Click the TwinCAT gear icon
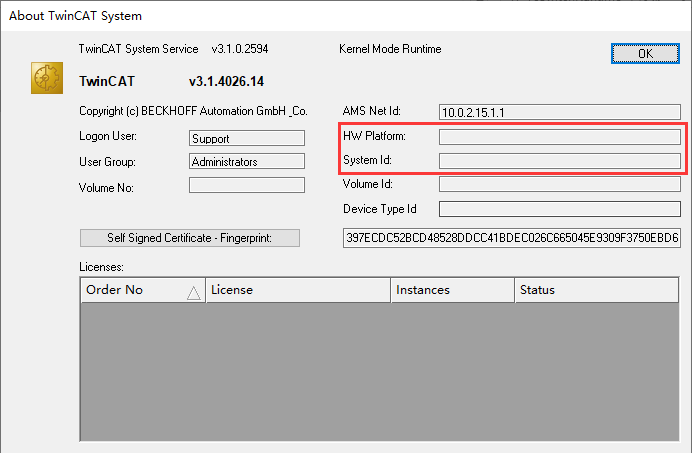Screen dimensions: 692x453 47,78
